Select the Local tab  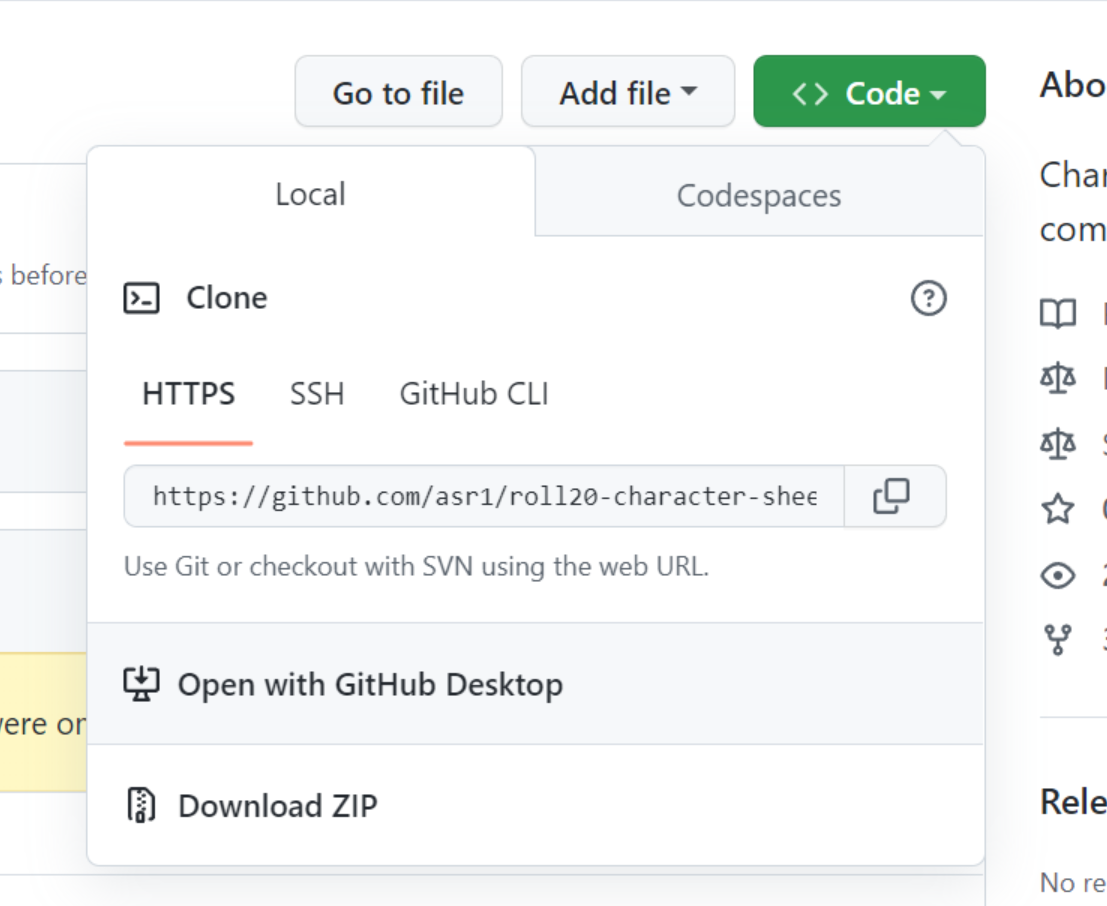point(310,194)
